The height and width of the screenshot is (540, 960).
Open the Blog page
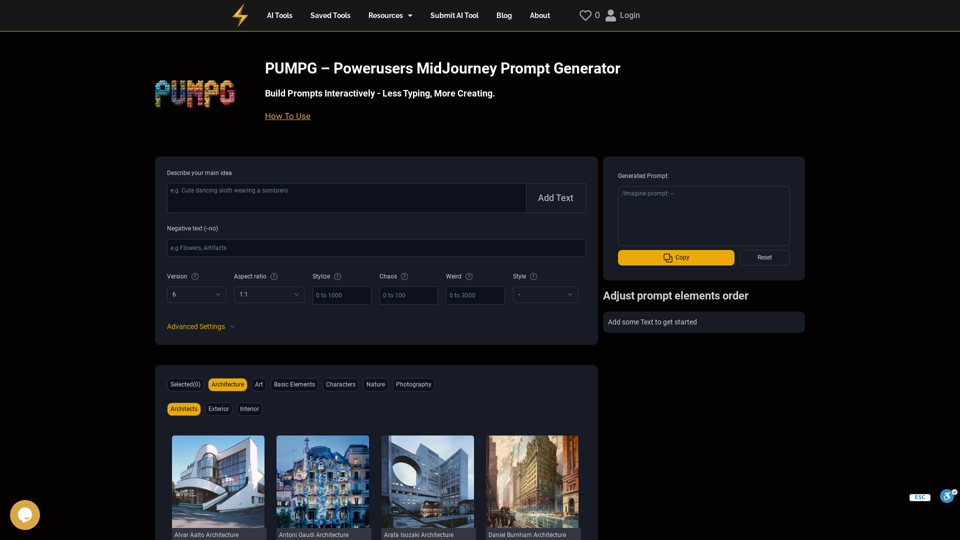coord(504,15)
